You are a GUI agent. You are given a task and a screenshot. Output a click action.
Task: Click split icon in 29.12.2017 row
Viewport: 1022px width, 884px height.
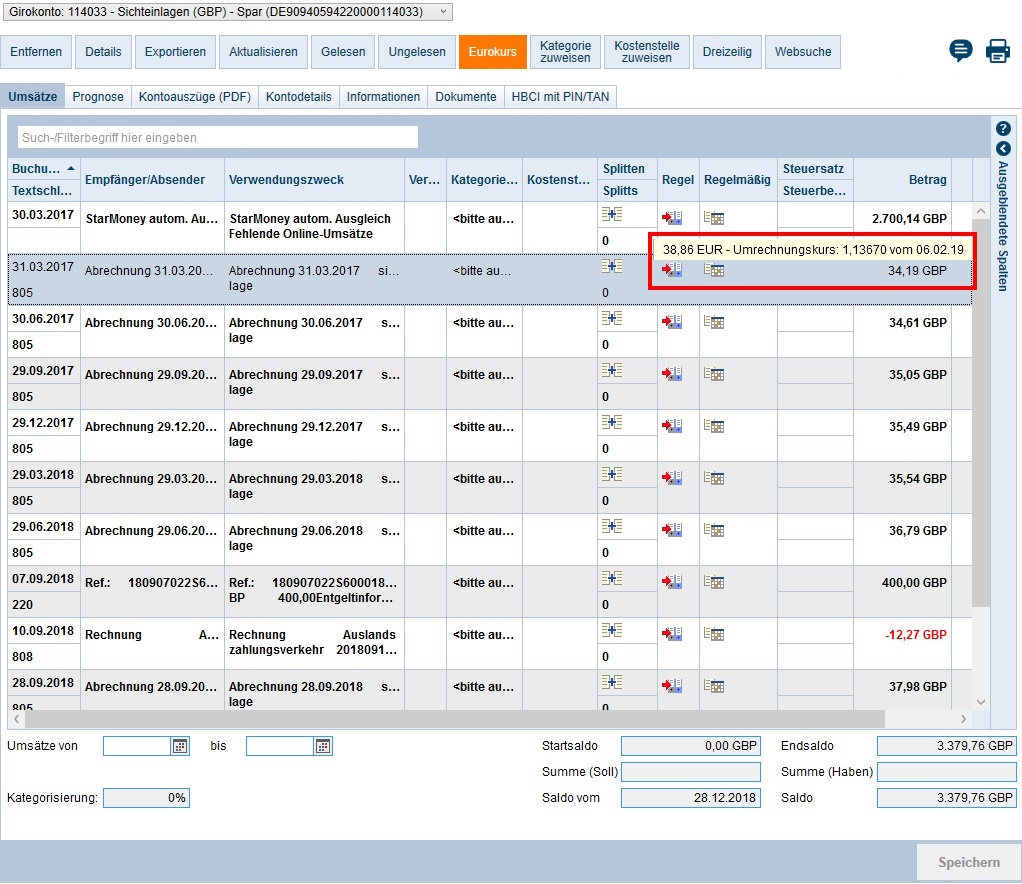[x=611, y=422]
